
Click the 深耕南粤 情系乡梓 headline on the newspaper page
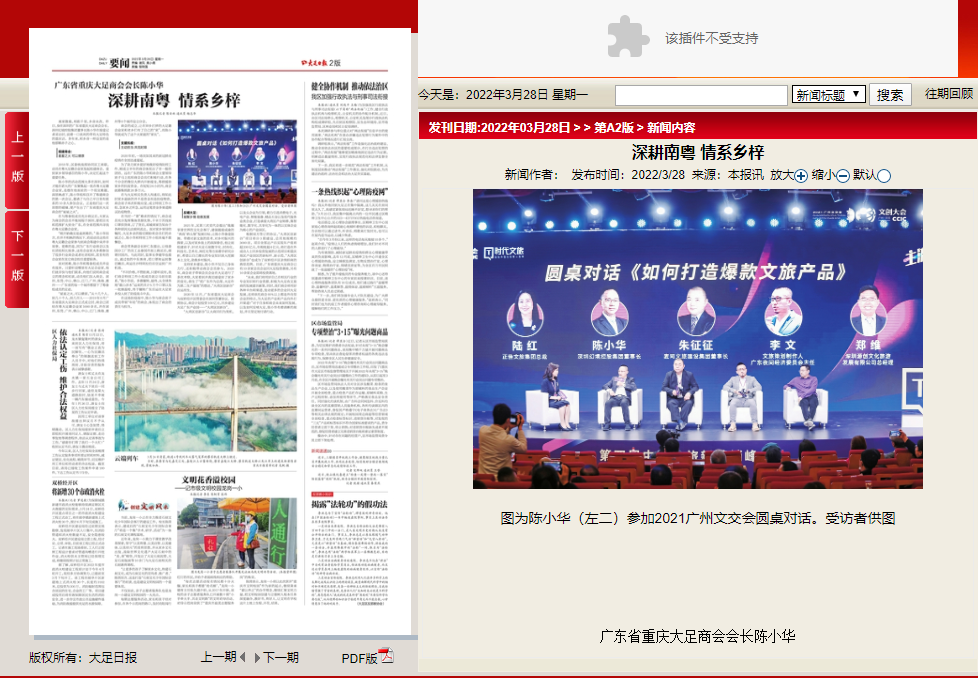[x=174, y=100]
